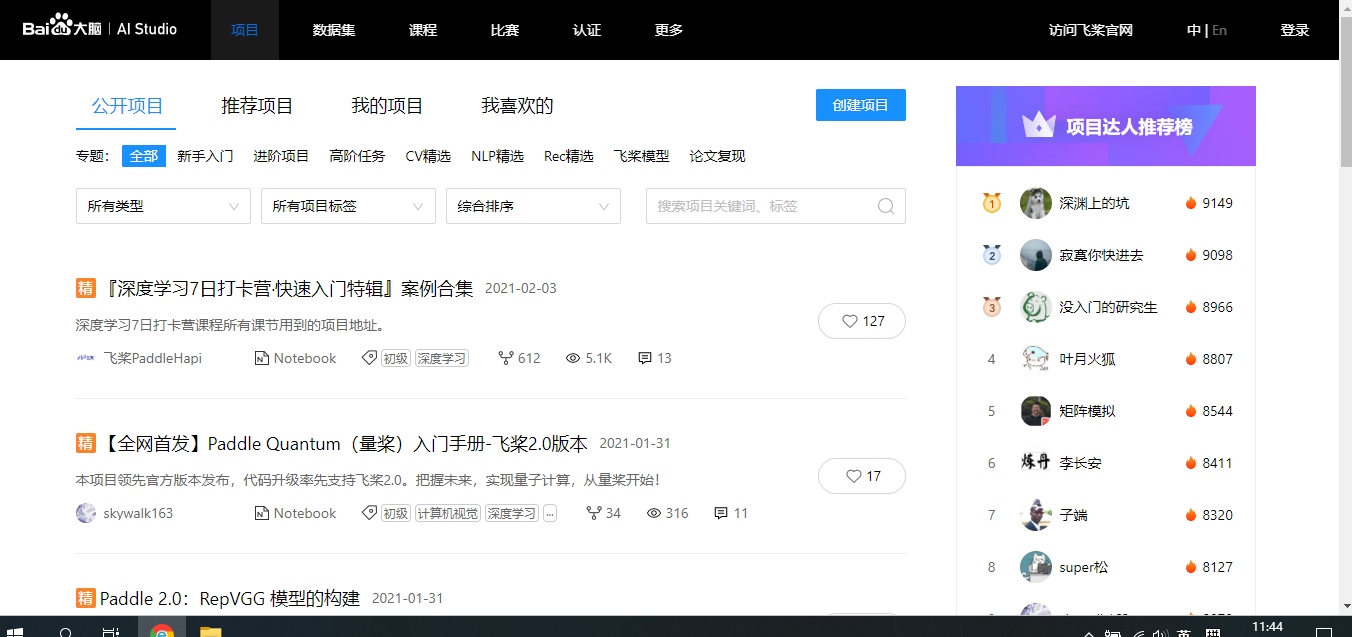Click the magnifier icon in the search box

[885, 206]
